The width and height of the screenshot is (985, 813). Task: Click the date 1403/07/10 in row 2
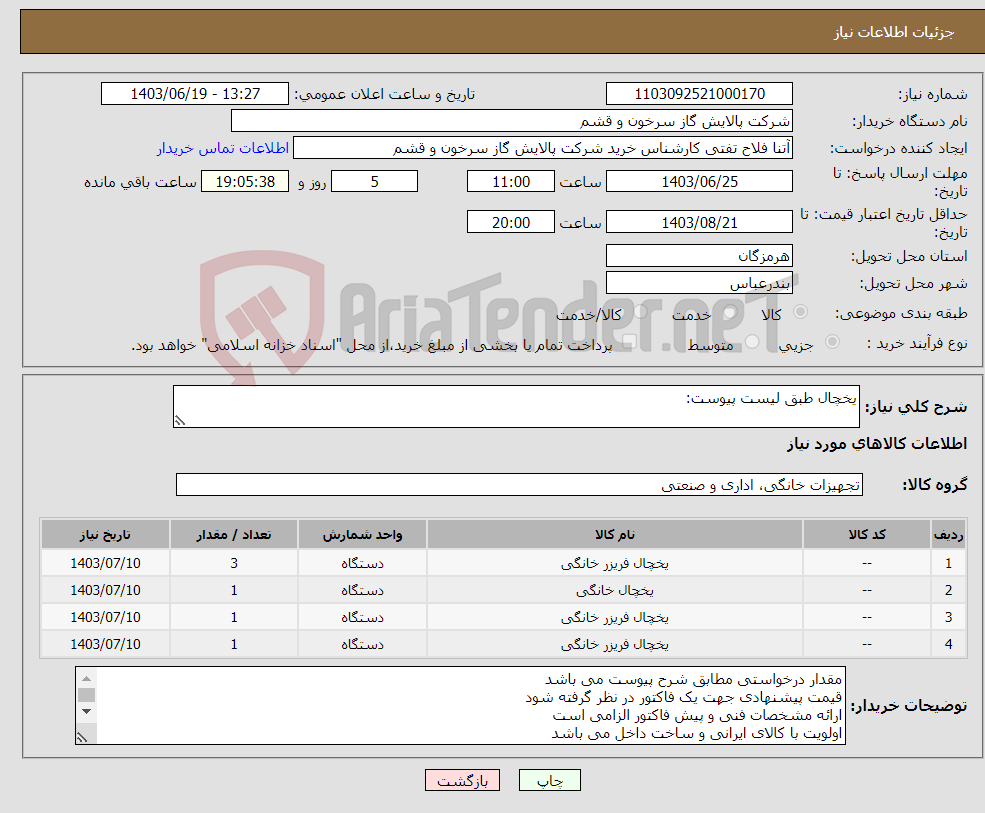105,590
